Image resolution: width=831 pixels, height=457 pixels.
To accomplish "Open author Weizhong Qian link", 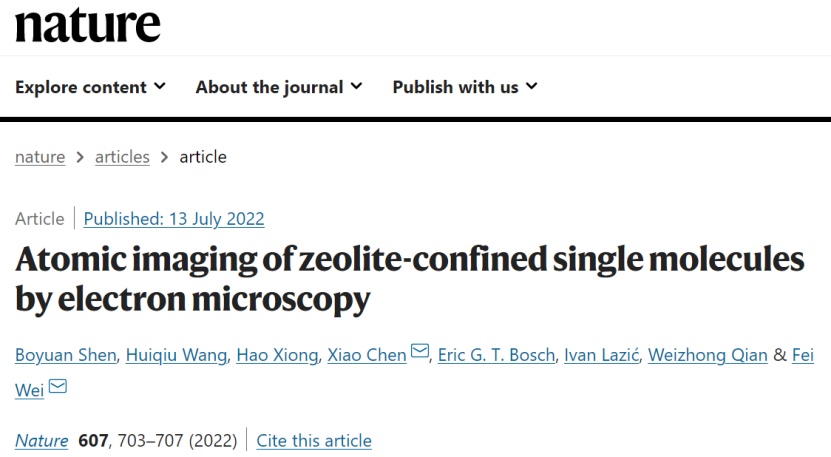I will point(708,355).
